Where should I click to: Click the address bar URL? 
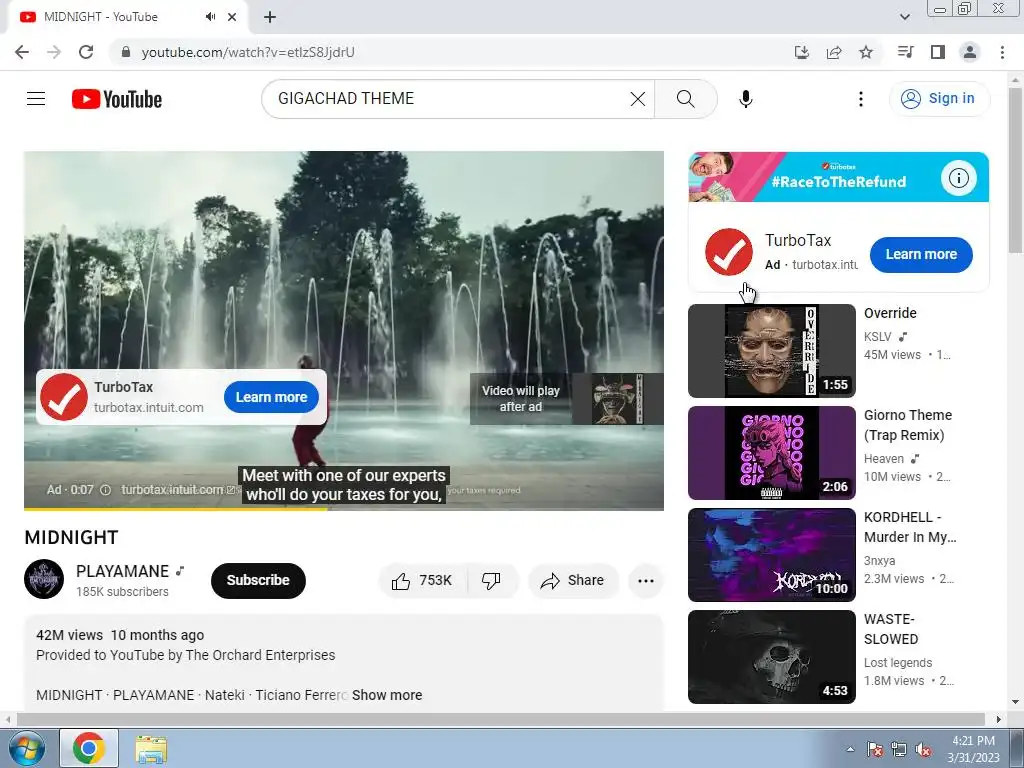[x=248, y=52]
